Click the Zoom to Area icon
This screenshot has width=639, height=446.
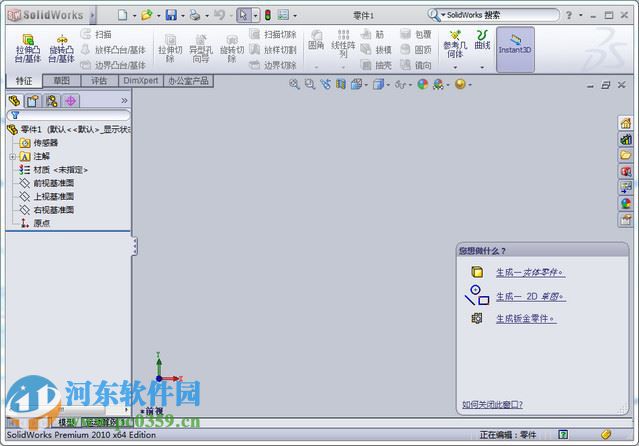310,84
